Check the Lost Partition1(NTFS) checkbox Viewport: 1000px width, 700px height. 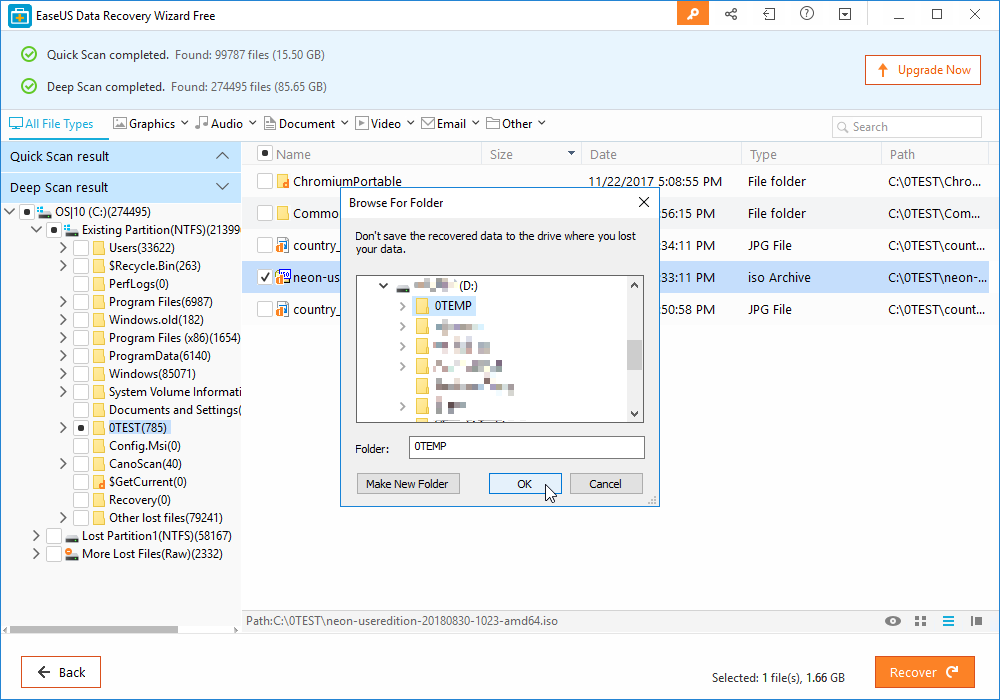pos(54,536)
